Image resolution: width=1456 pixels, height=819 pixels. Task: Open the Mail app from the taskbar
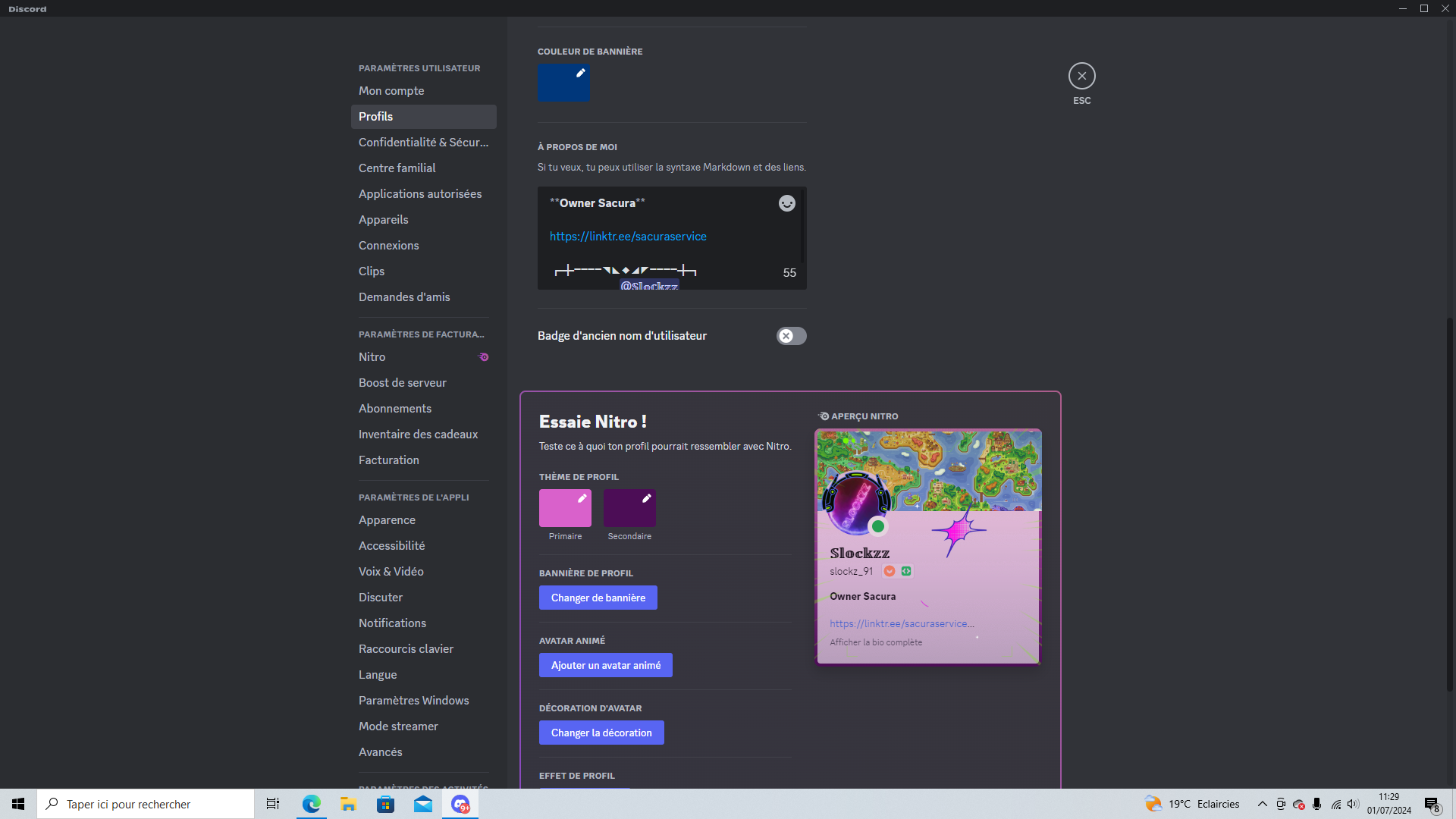coord(422,804)
